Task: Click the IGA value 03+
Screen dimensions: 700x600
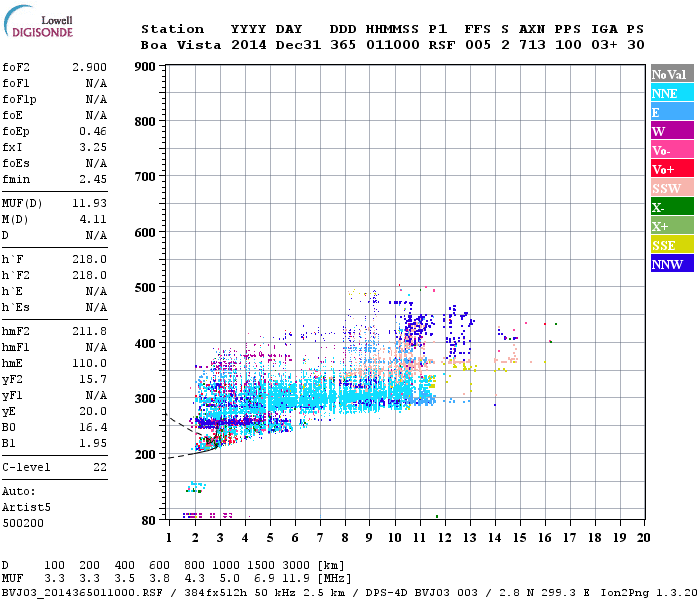Action: point(604,45)
